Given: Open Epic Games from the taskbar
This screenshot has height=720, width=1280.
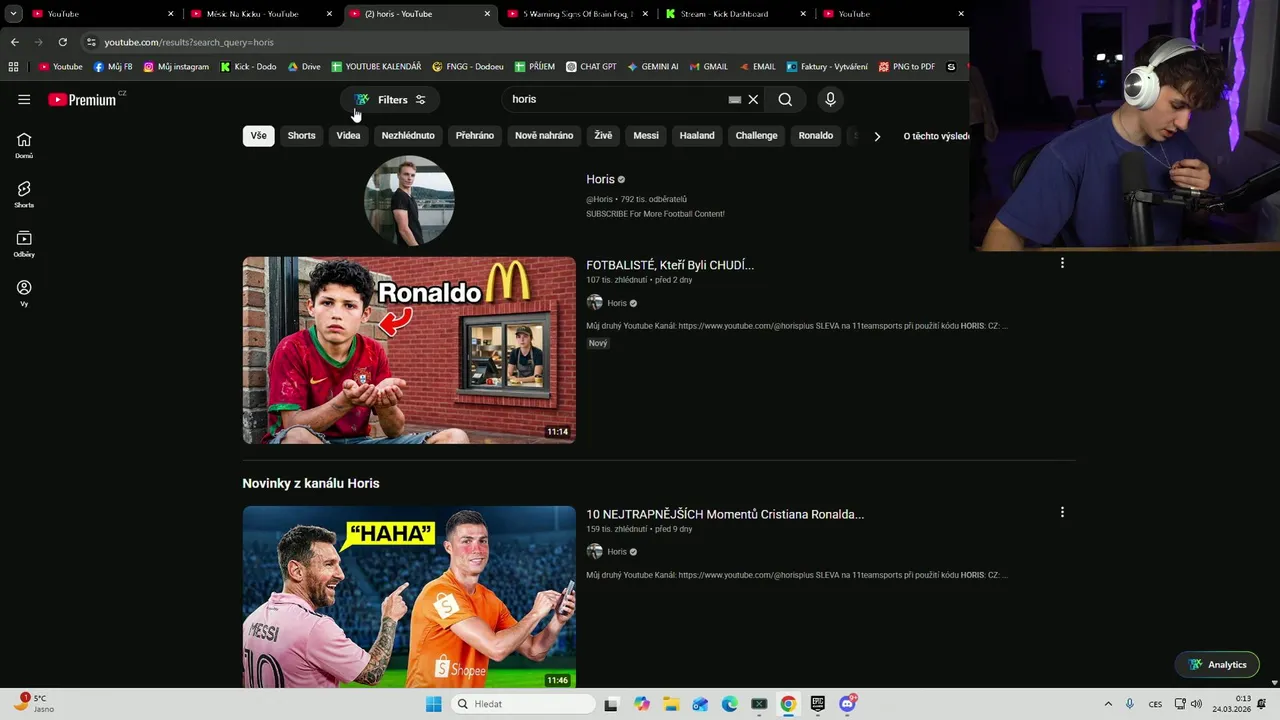Looking at the screenshot, I should [818, 704].
